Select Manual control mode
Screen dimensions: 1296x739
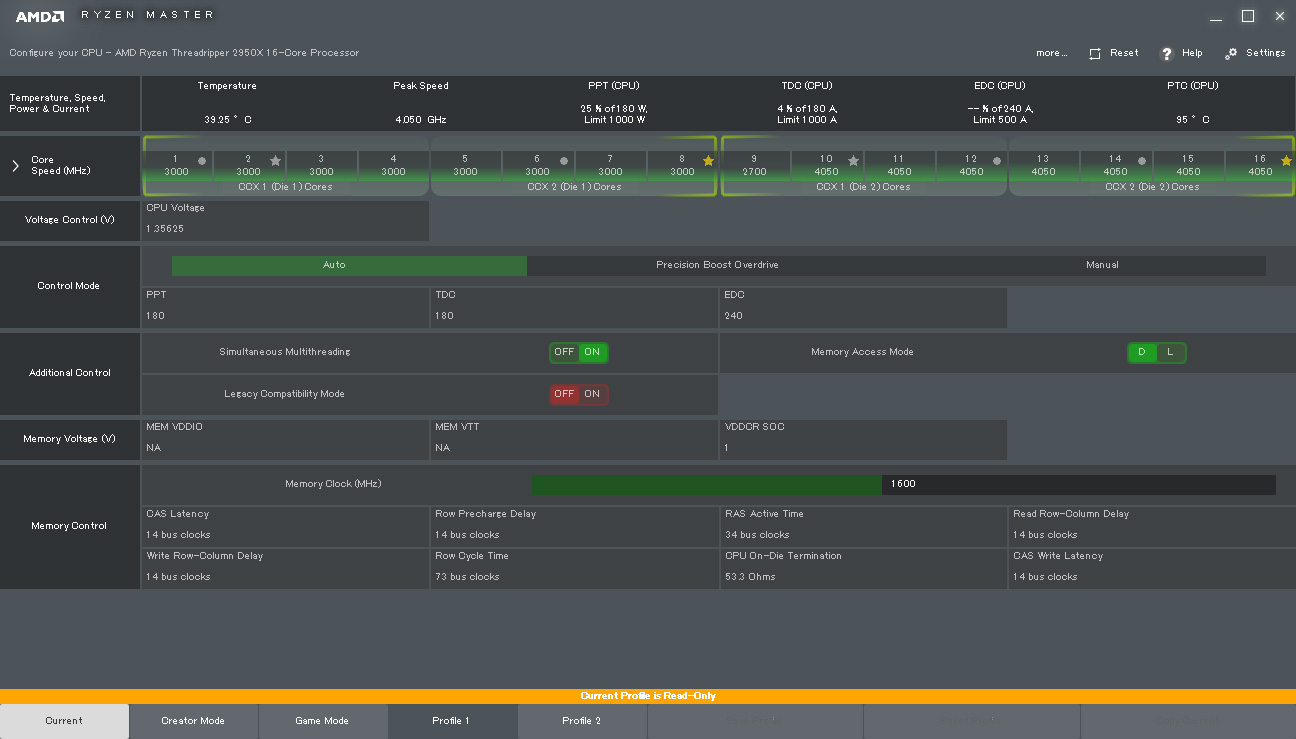(x=1102, y=265)
